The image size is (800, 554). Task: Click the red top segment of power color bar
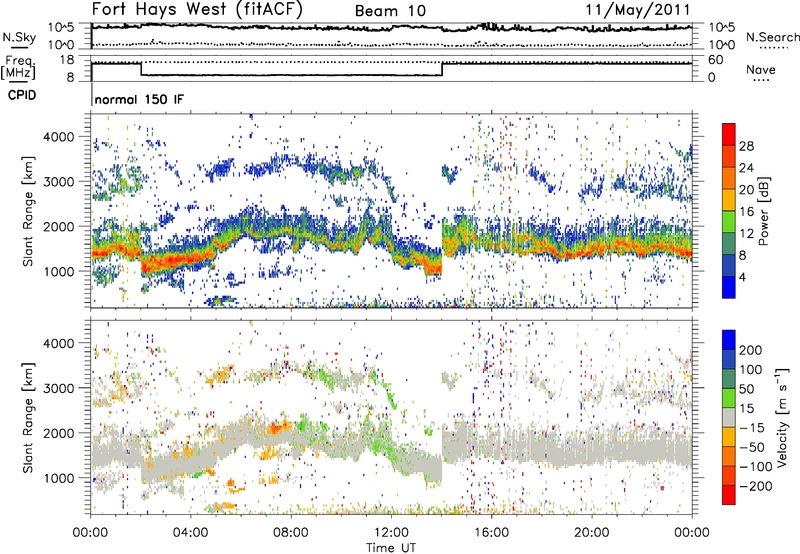coord(729,134)
